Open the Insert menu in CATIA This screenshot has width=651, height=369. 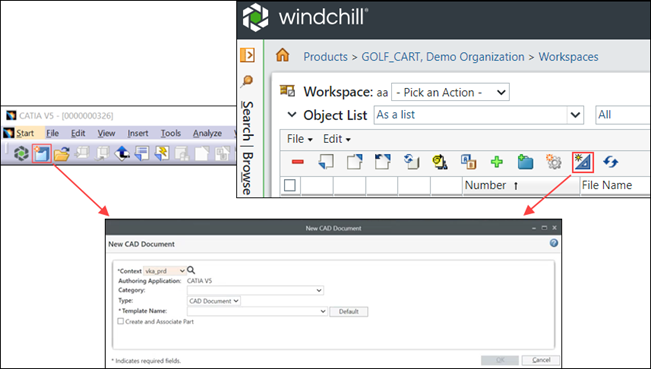point(138,133)
